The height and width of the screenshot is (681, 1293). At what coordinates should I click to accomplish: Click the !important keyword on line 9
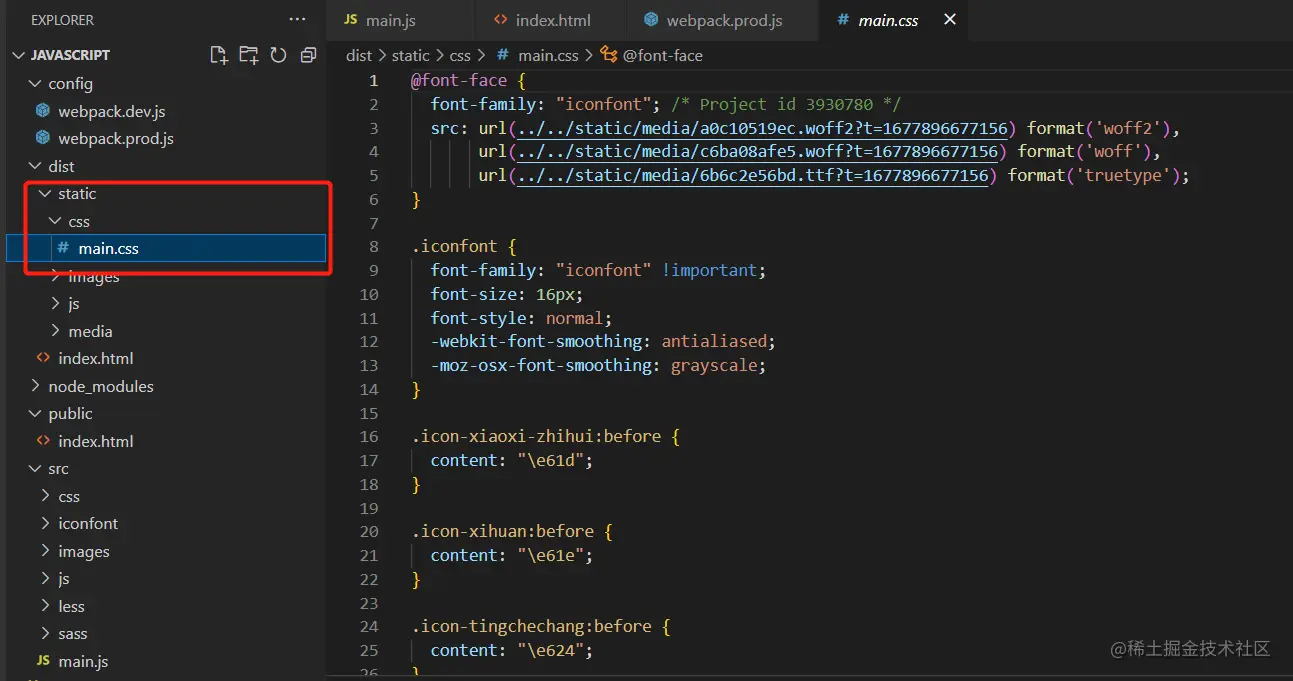coord(709,270)
